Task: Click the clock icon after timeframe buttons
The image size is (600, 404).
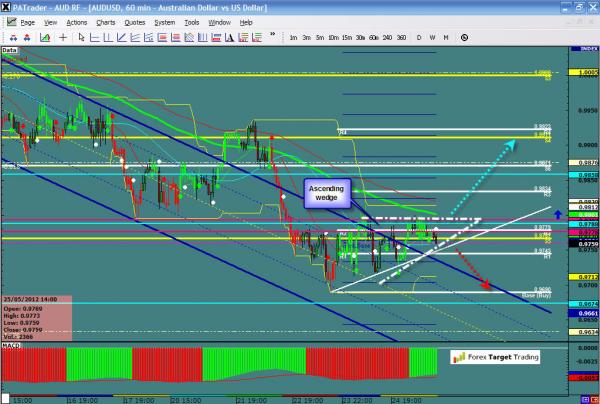Action: point(464,37)
